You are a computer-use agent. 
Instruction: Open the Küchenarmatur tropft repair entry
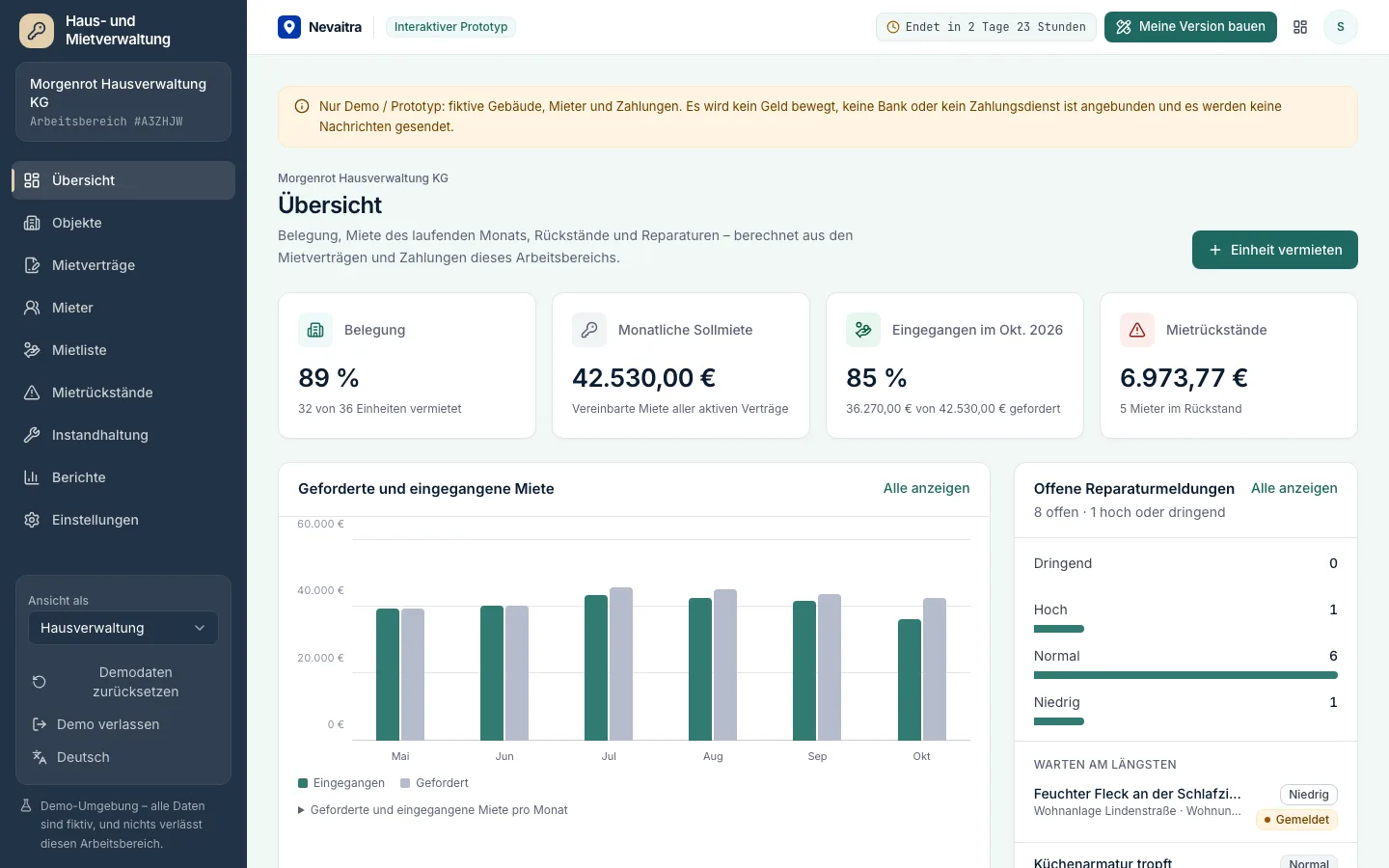(1103, 862)
